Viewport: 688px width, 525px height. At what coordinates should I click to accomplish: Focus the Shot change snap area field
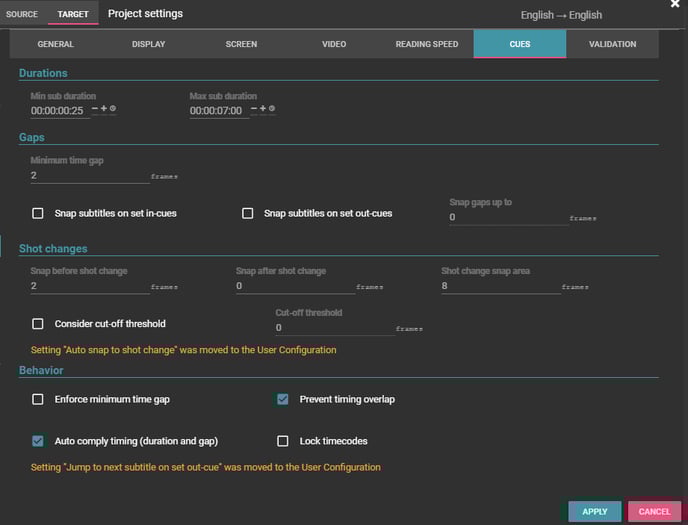point(500,286)
